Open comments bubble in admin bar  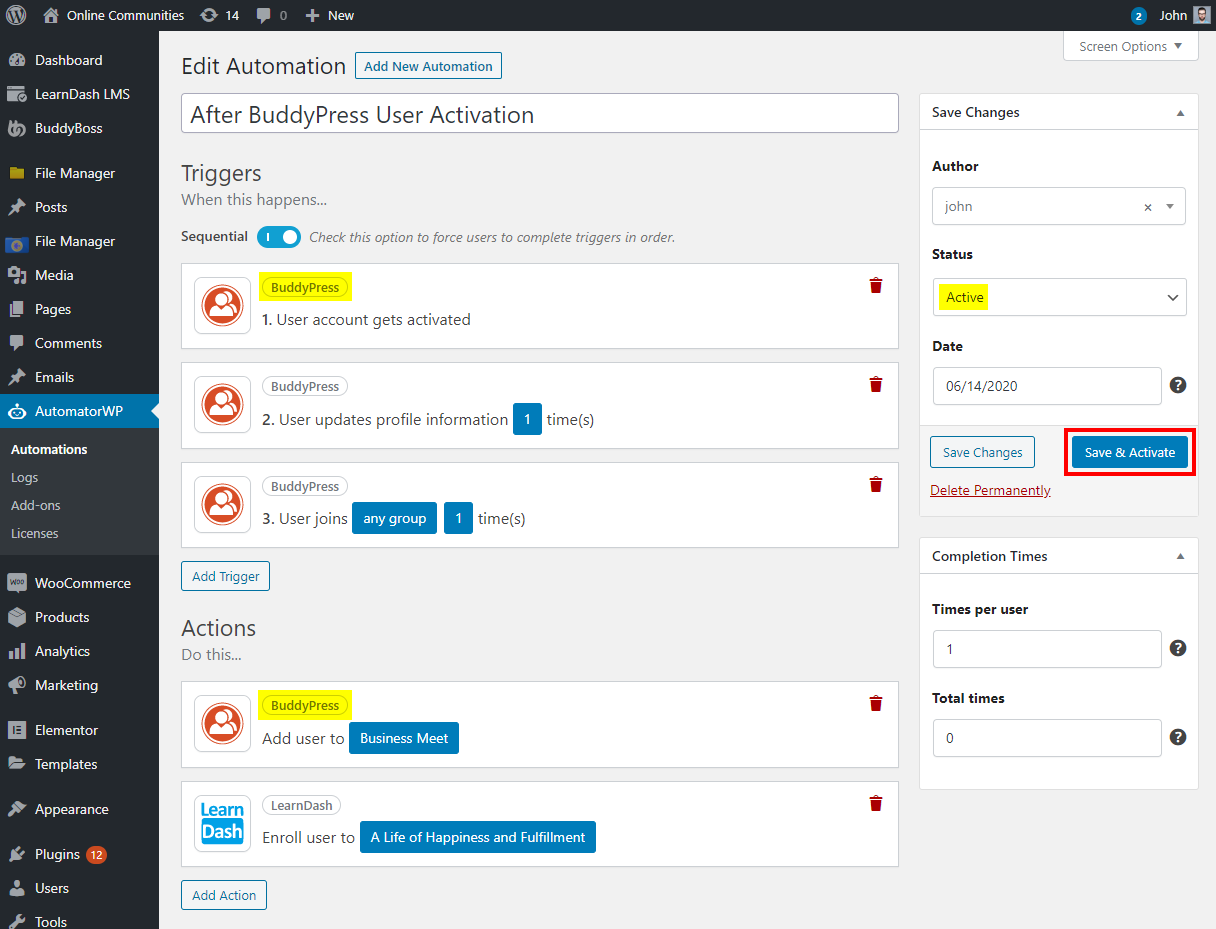click(x=271, y=15)
